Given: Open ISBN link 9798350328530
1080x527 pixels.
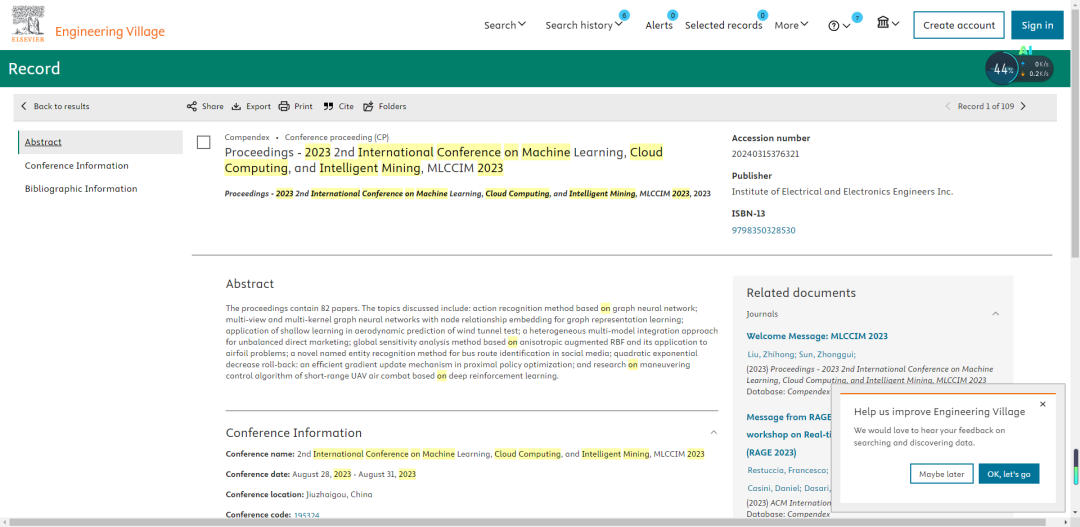Looking at the screenshot, I should pyautogui.click(x=763, y=230).
